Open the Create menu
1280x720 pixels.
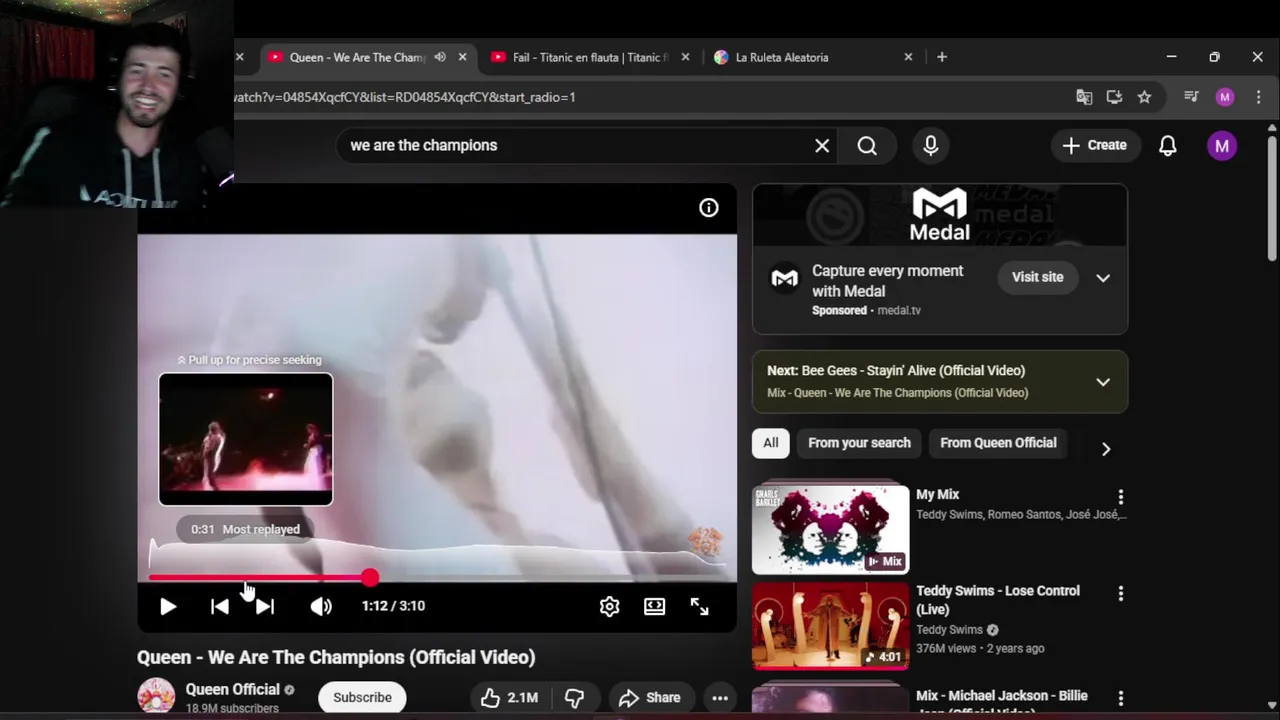click(x=1095, y=146)
